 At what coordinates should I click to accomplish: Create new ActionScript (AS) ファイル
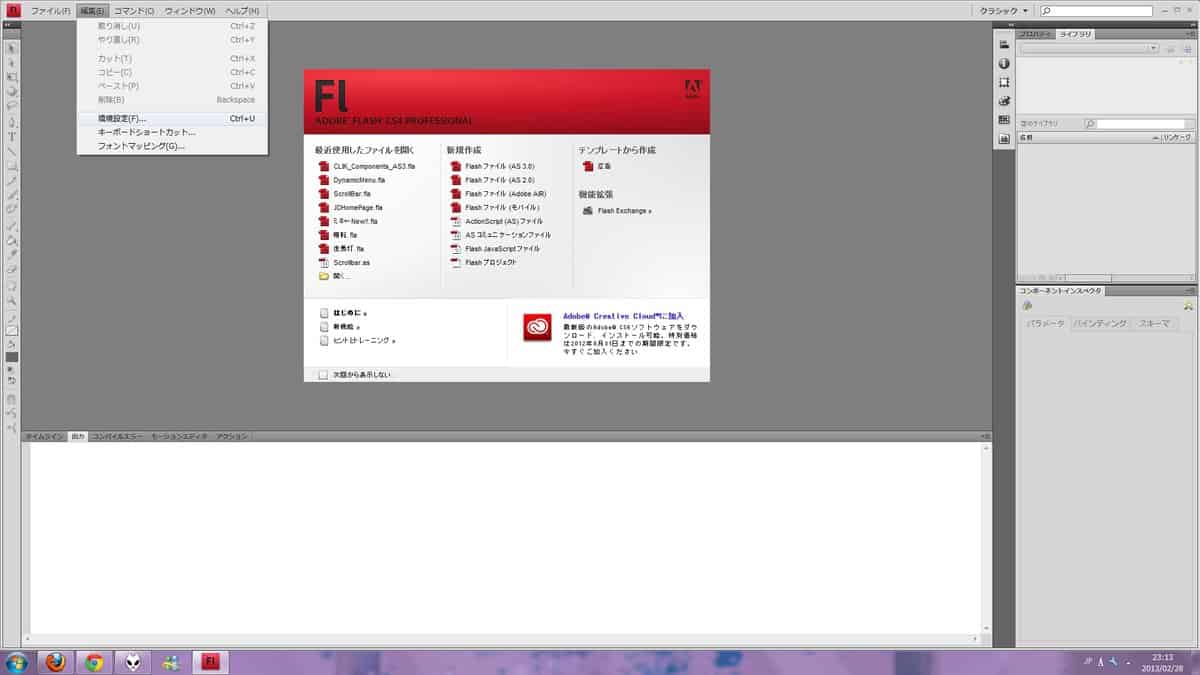point(497,221)
